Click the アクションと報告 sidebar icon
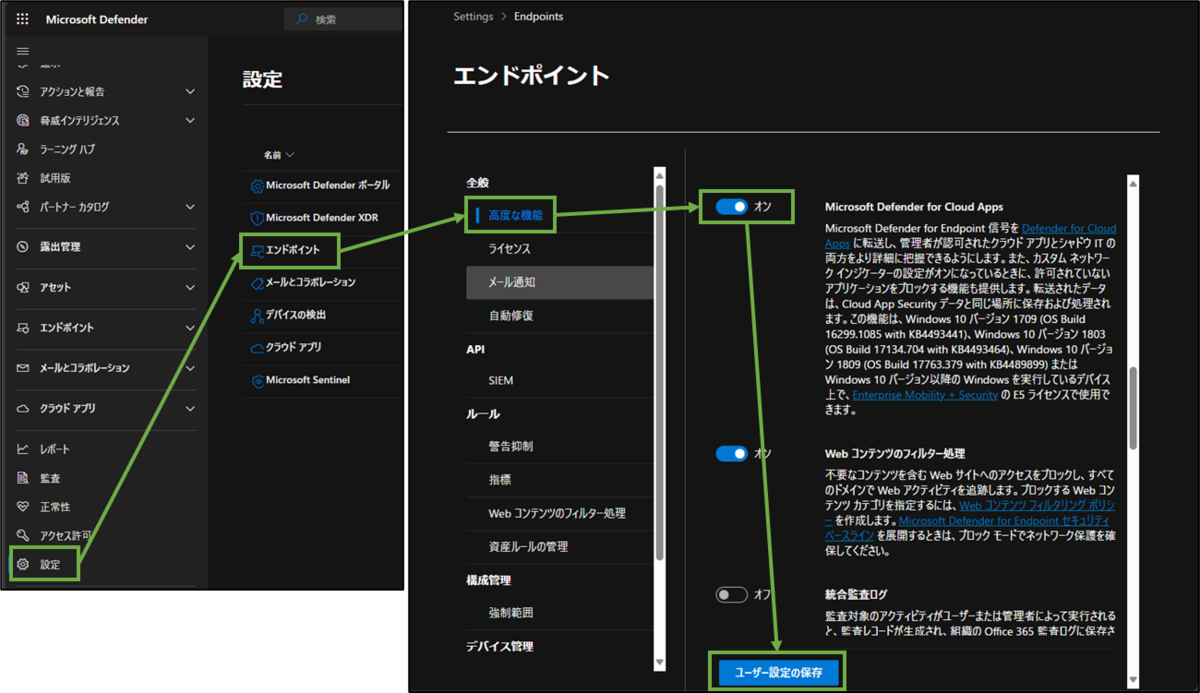The width and height of the screenshot is (1200, 693). point(23,91)
